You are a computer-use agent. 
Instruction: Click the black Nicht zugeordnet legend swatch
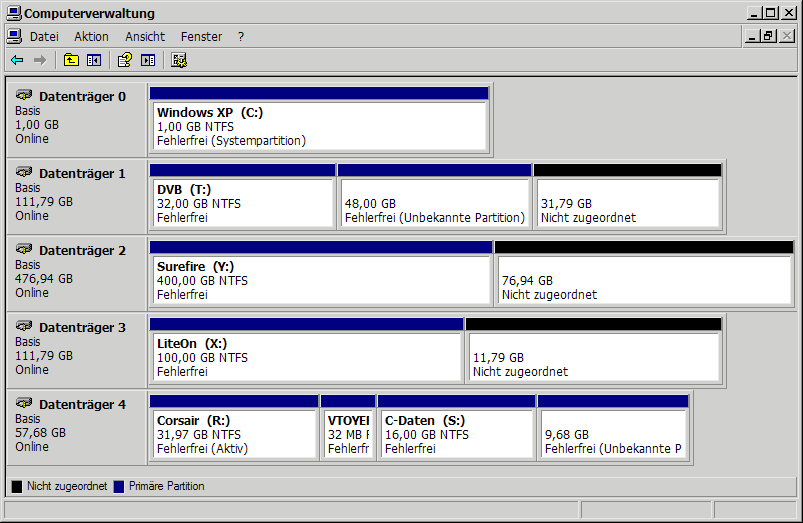click(17, 486)
